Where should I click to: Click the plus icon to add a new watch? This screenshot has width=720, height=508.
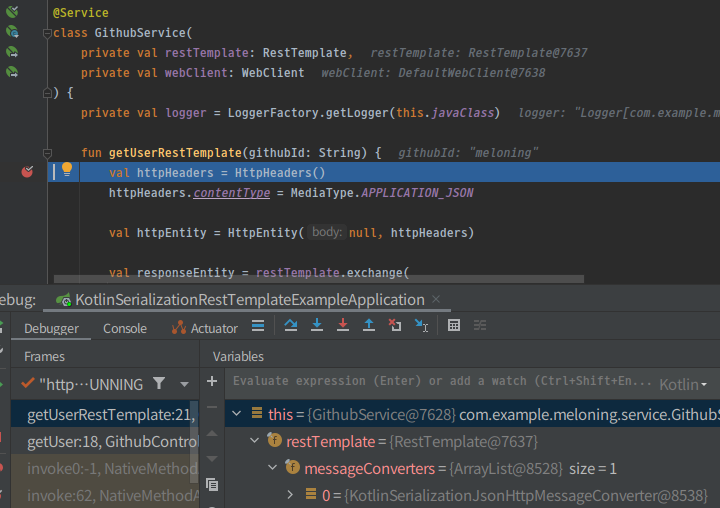click(x=212, y=381)
